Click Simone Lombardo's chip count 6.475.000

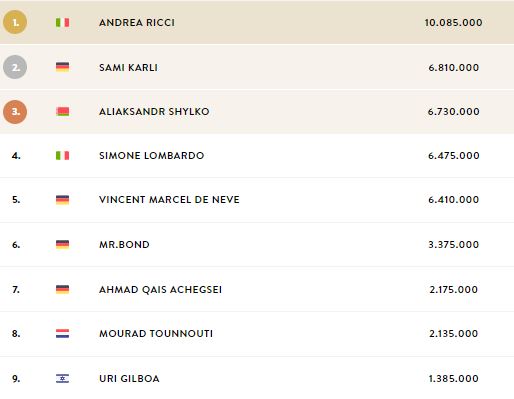tap(454, 155)
